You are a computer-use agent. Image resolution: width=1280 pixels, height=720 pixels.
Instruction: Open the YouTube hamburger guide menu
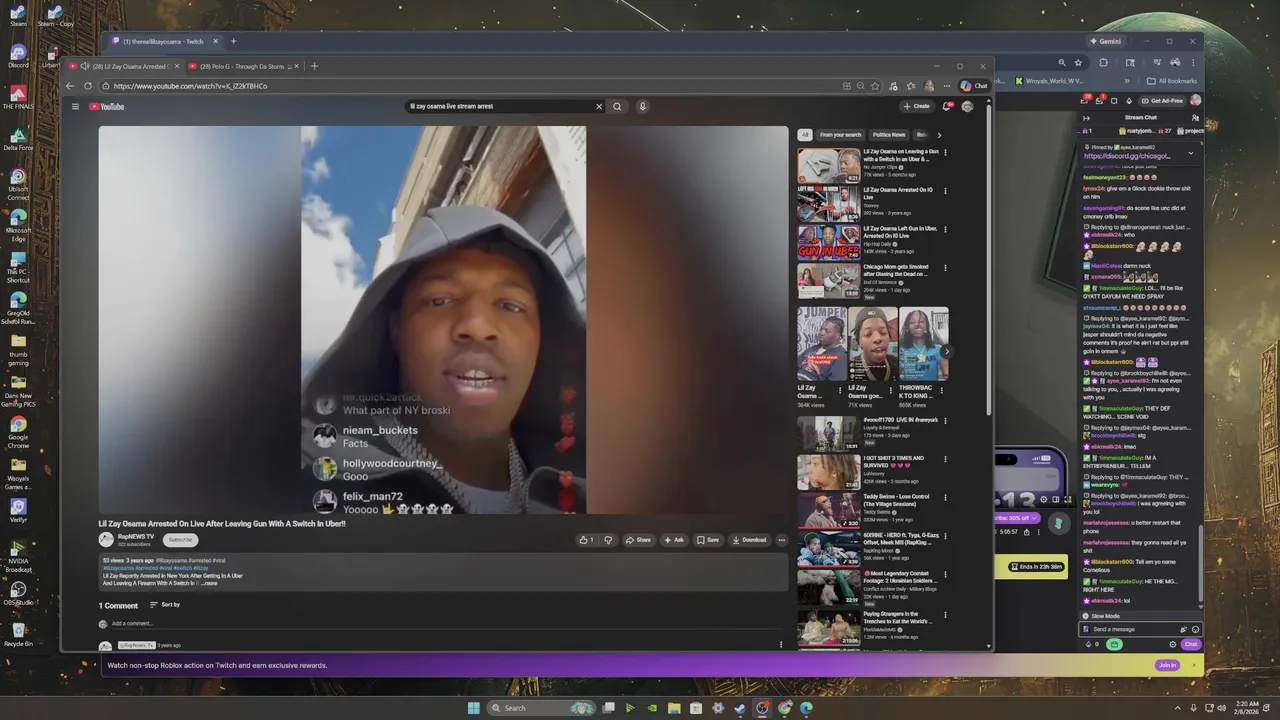[73, 106]
